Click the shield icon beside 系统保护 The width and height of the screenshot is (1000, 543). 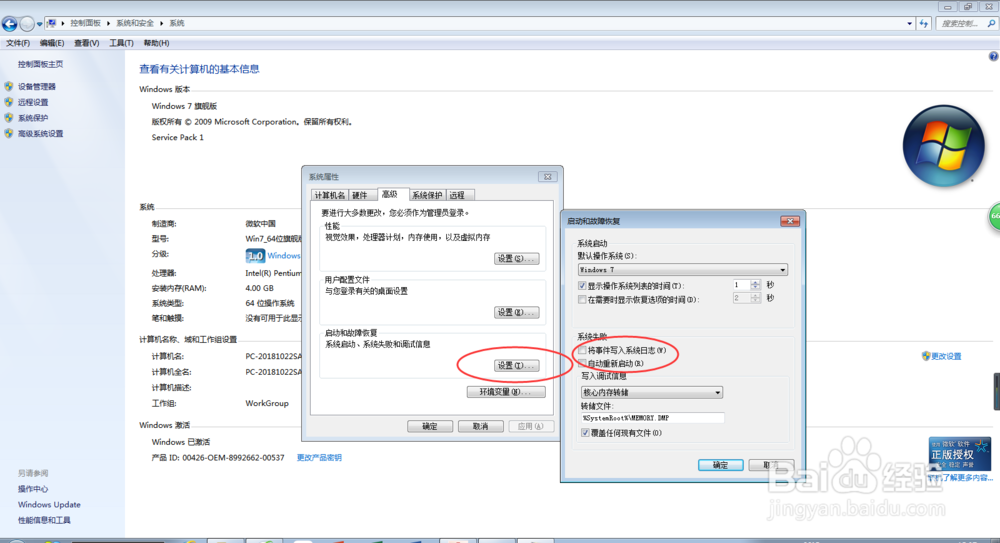pos(8,118)
